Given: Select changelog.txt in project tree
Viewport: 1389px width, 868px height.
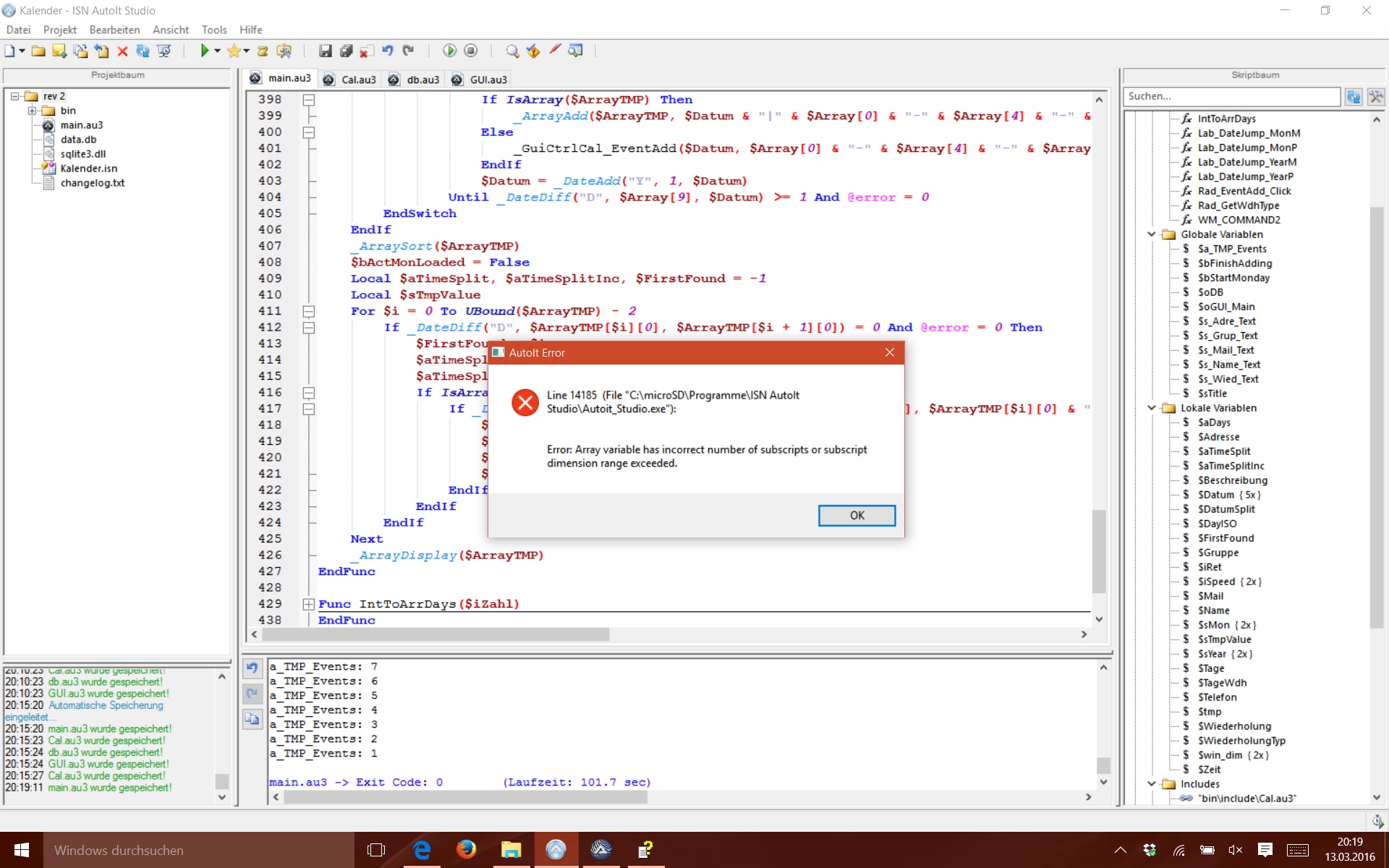Looking at the screenshot, I should 92,183.
